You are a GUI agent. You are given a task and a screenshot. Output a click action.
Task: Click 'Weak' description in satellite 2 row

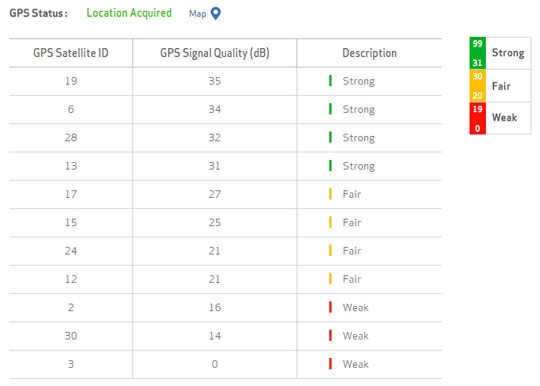point(355,307)
